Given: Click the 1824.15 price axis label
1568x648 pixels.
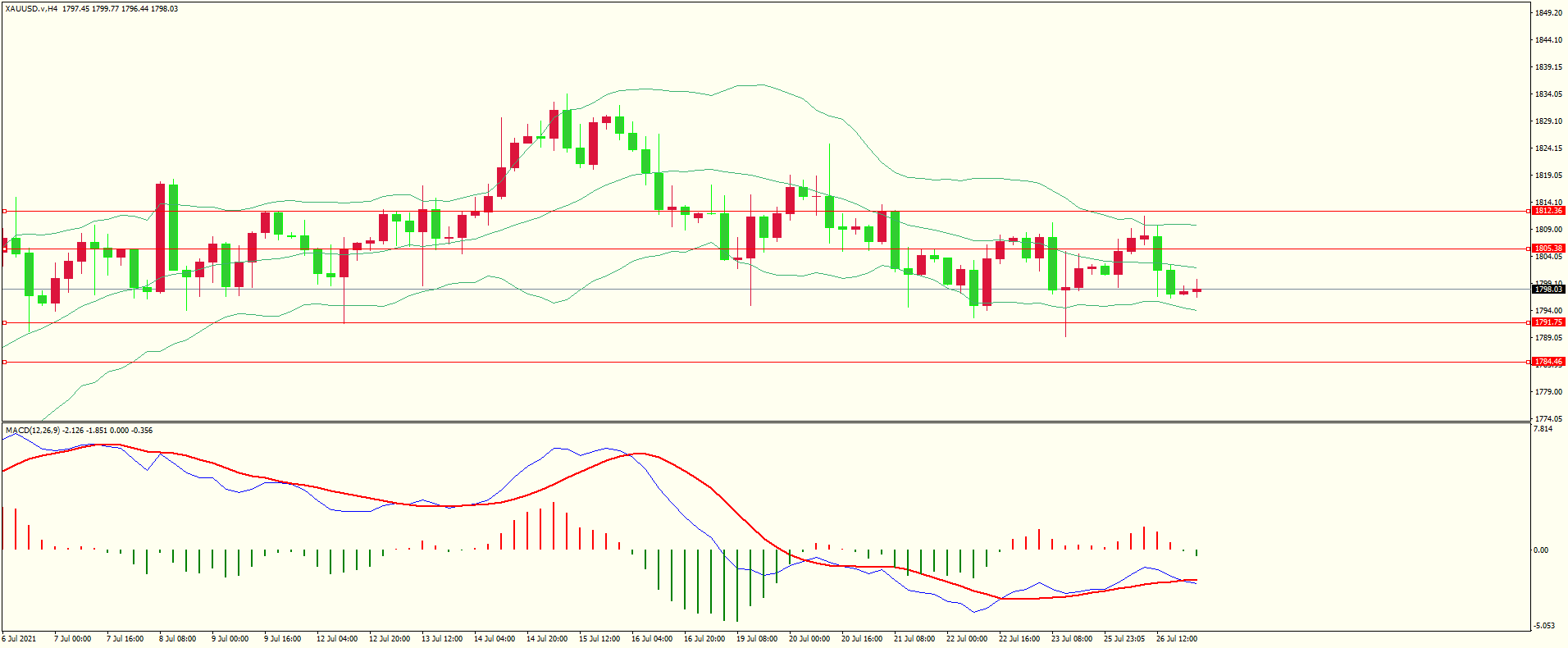Looking at the screenshot, I should [x=1548, y=148].
